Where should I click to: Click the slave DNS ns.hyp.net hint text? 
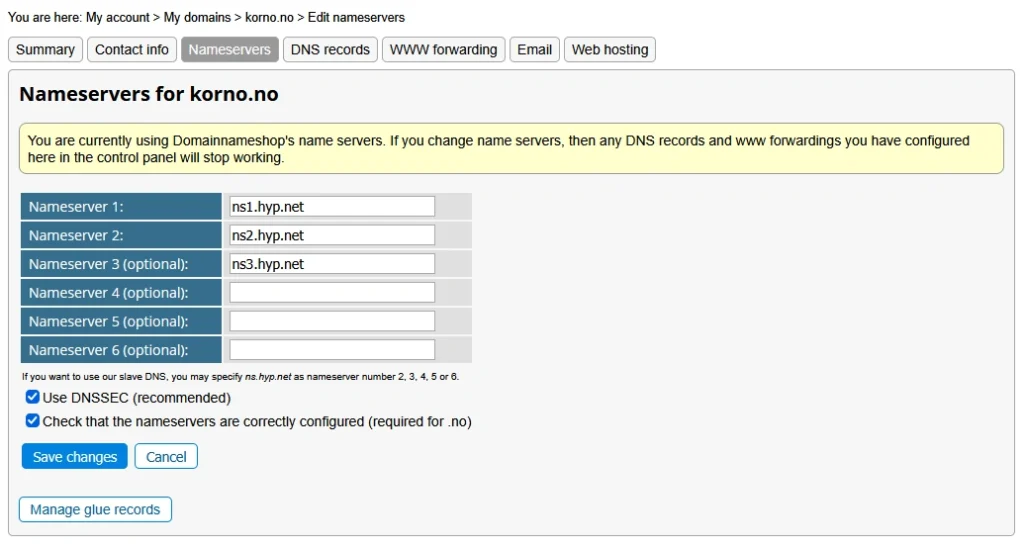(240, 377)
